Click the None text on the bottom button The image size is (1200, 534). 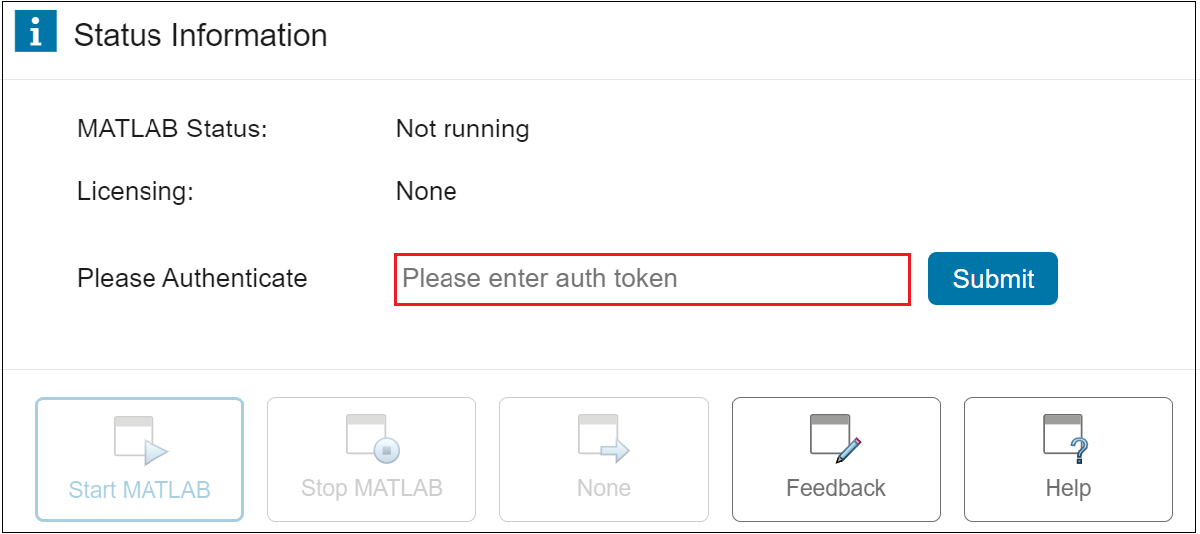(604, 488)
